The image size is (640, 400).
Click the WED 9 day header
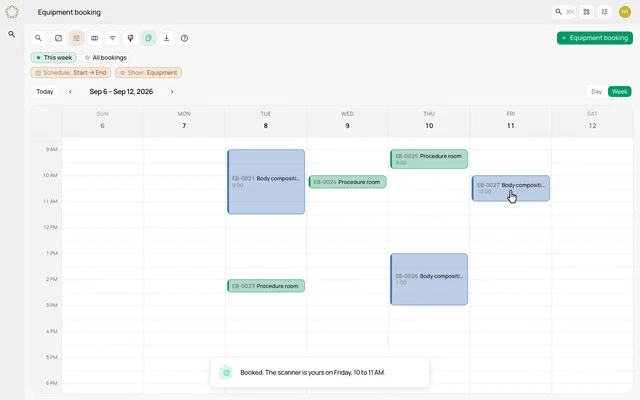pos(347,120)
